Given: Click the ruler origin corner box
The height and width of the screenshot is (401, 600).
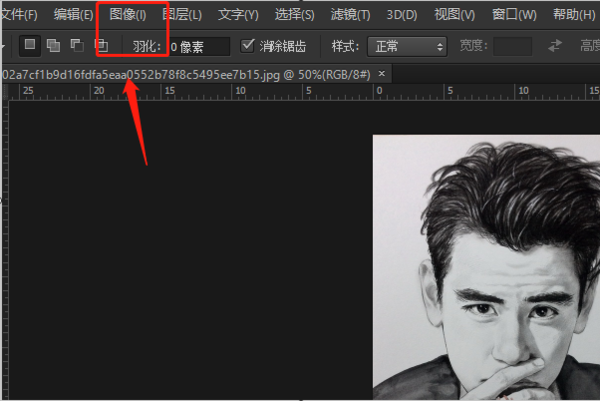Looking at the screenshot, I should point(5,92).
